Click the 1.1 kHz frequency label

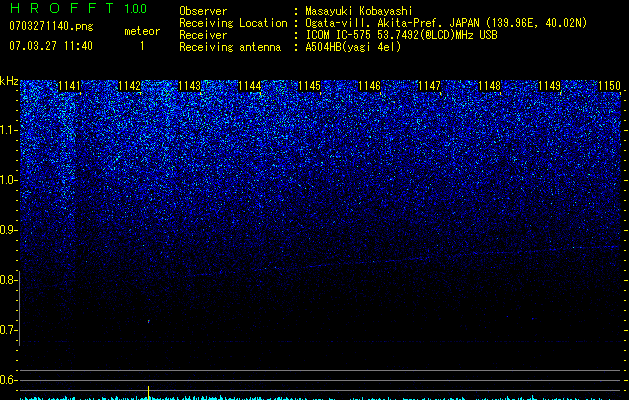tap(8, 130)
